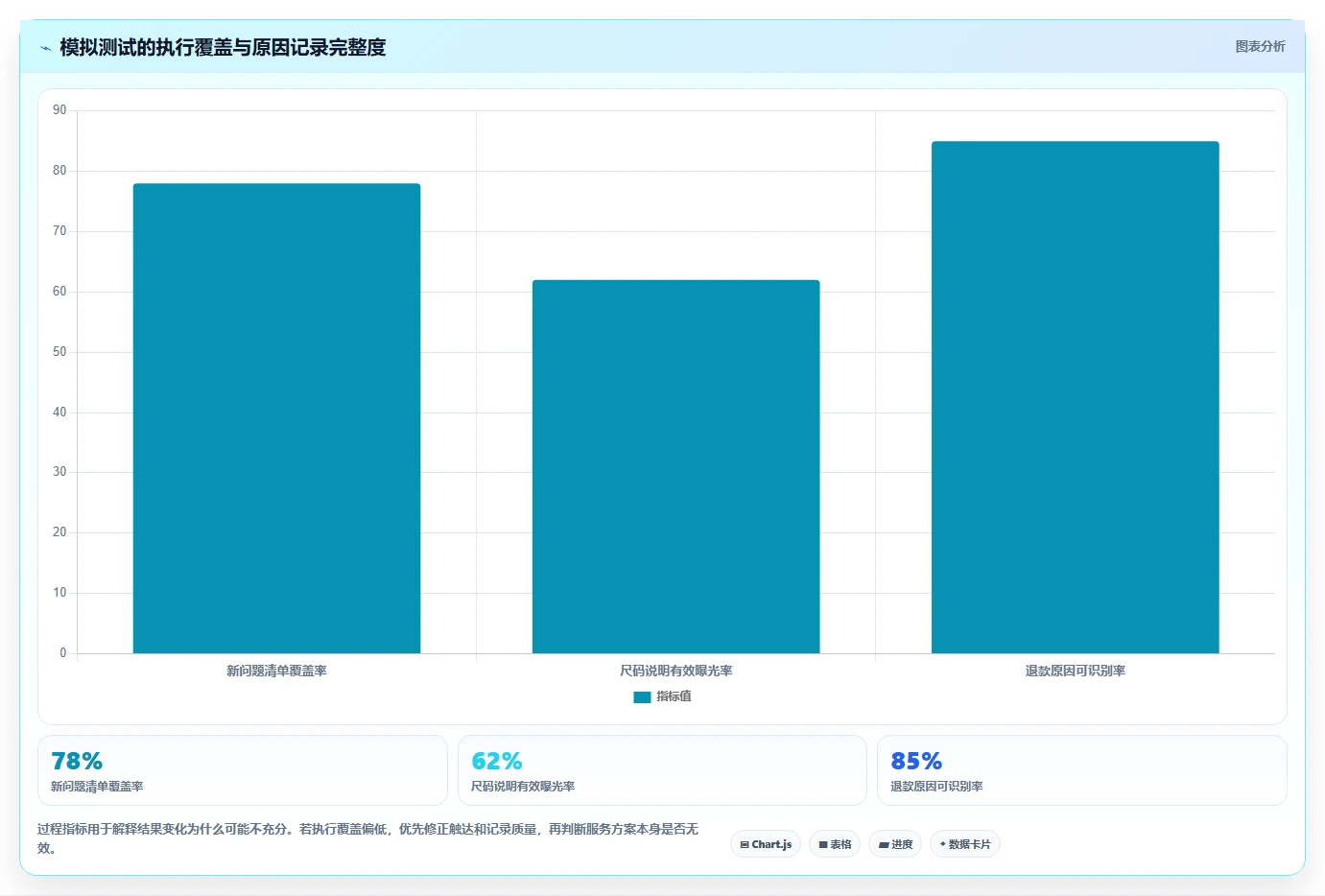Click the 新问题清单覆盖率 bar in the chart
The width and height of the screenshot is (1325, 896).
pyautogui.click(x=276, y=418)
